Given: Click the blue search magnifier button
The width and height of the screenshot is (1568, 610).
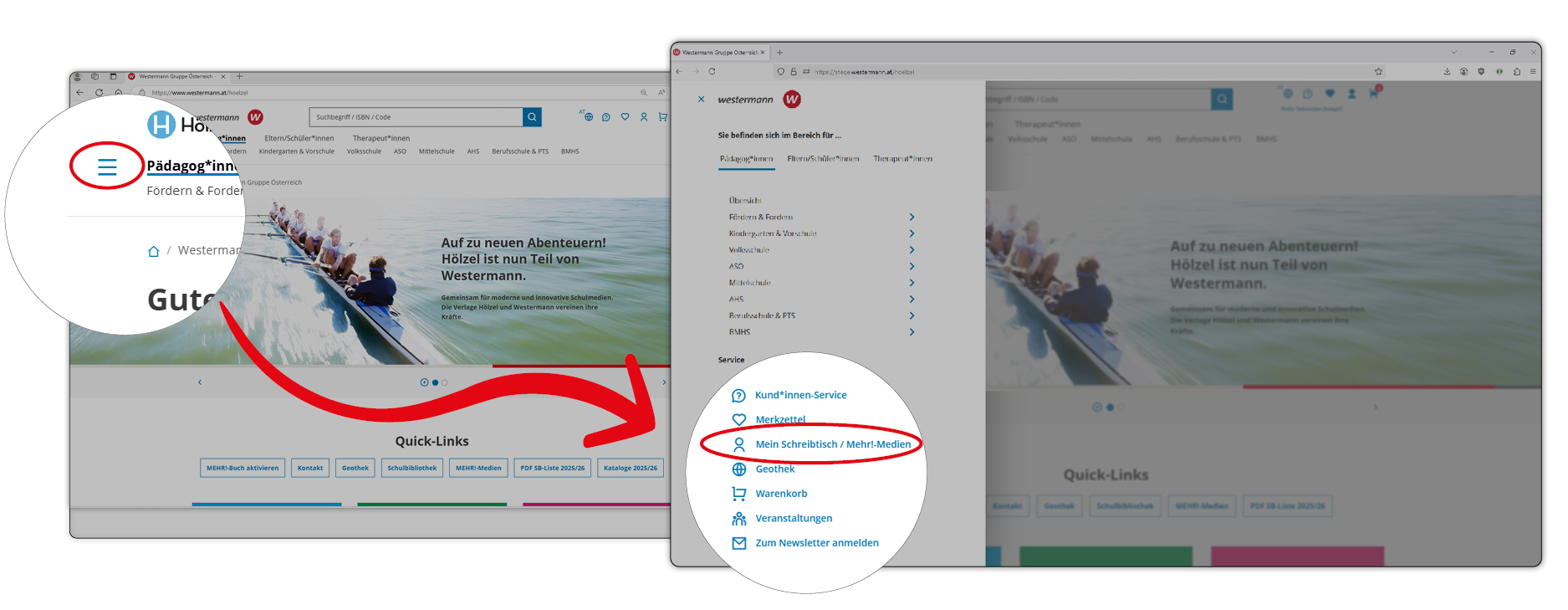Looking at the screenshot, I should (532, 117).
